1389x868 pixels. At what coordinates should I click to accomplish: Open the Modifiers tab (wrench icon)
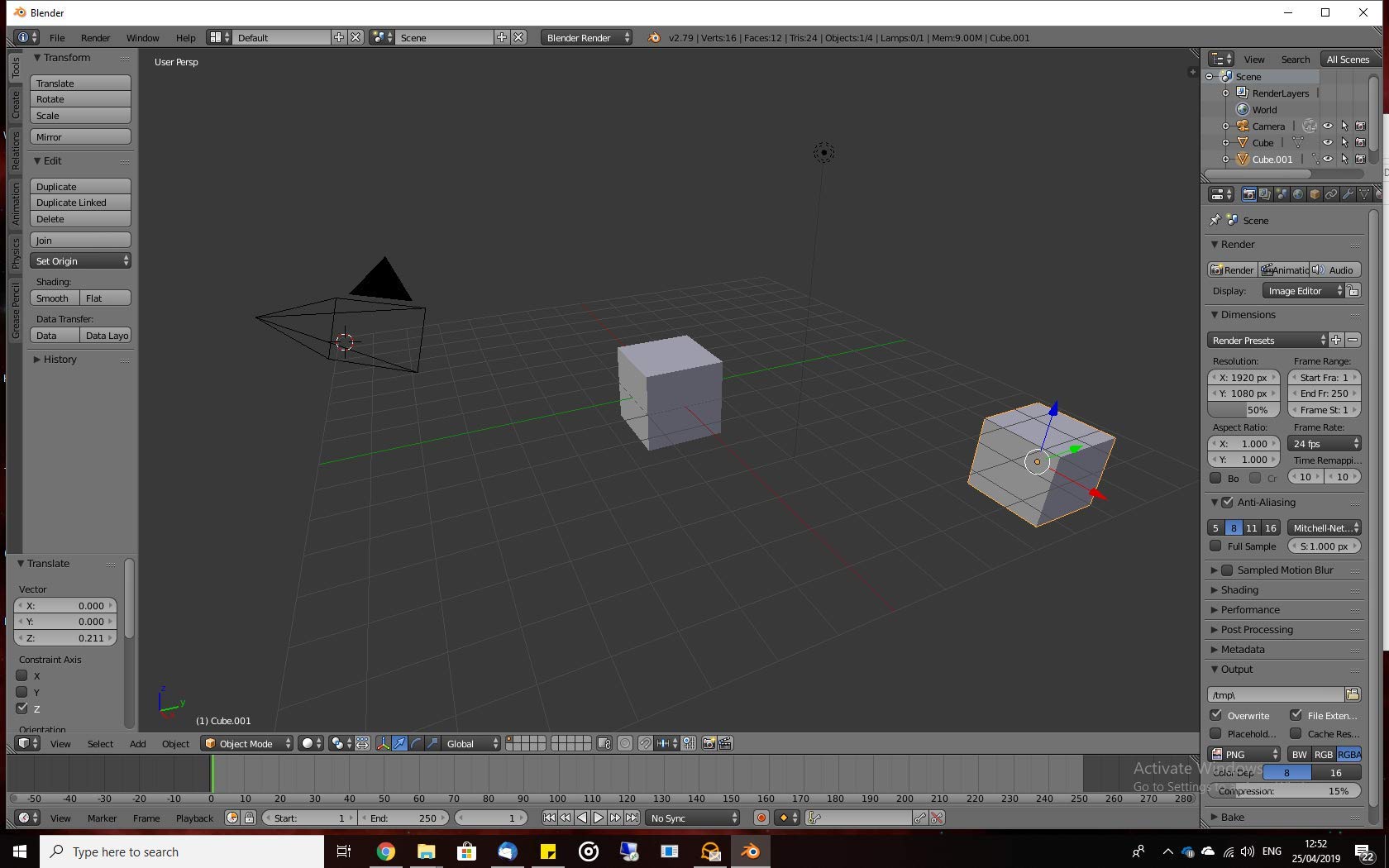pos(1348,194)
